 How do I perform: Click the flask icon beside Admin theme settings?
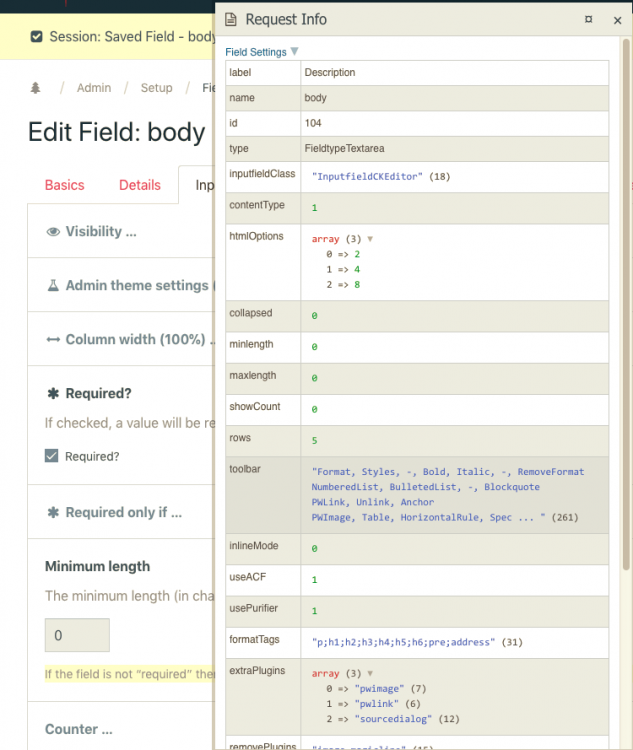click(x=53, y=285)
